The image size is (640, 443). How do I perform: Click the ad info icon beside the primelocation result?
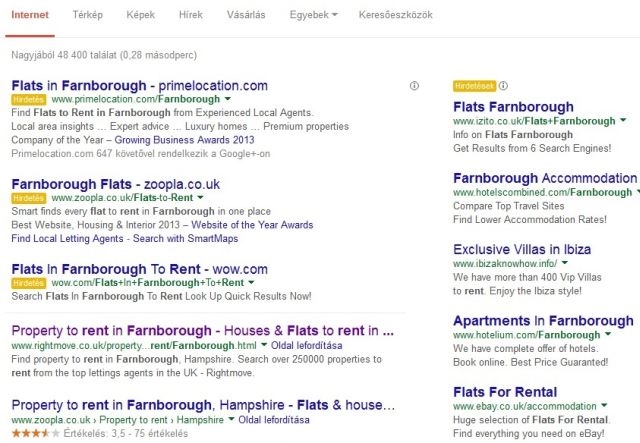tap(414, 86)
